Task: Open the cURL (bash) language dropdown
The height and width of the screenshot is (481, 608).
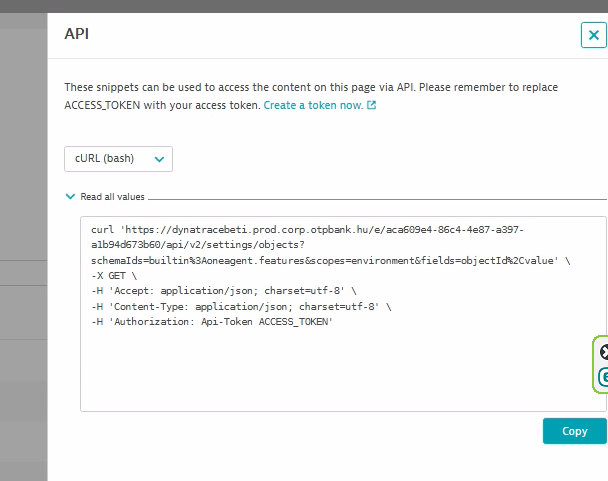Action: [x=118, y=159]
